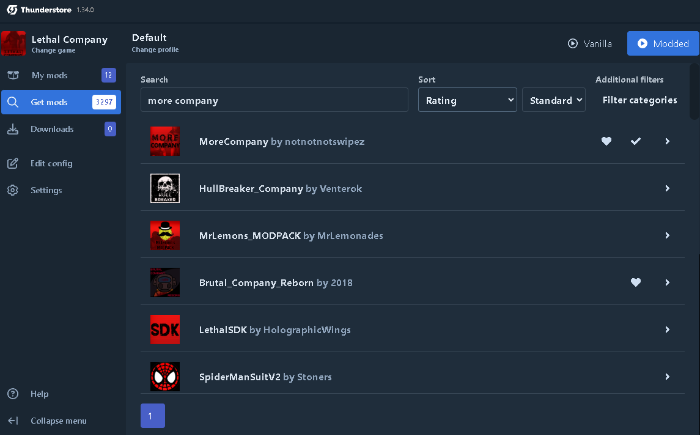700x435 pixels.
Task: Click the Brutal_Company_Reborn mod icon
Action: (165, 282)
